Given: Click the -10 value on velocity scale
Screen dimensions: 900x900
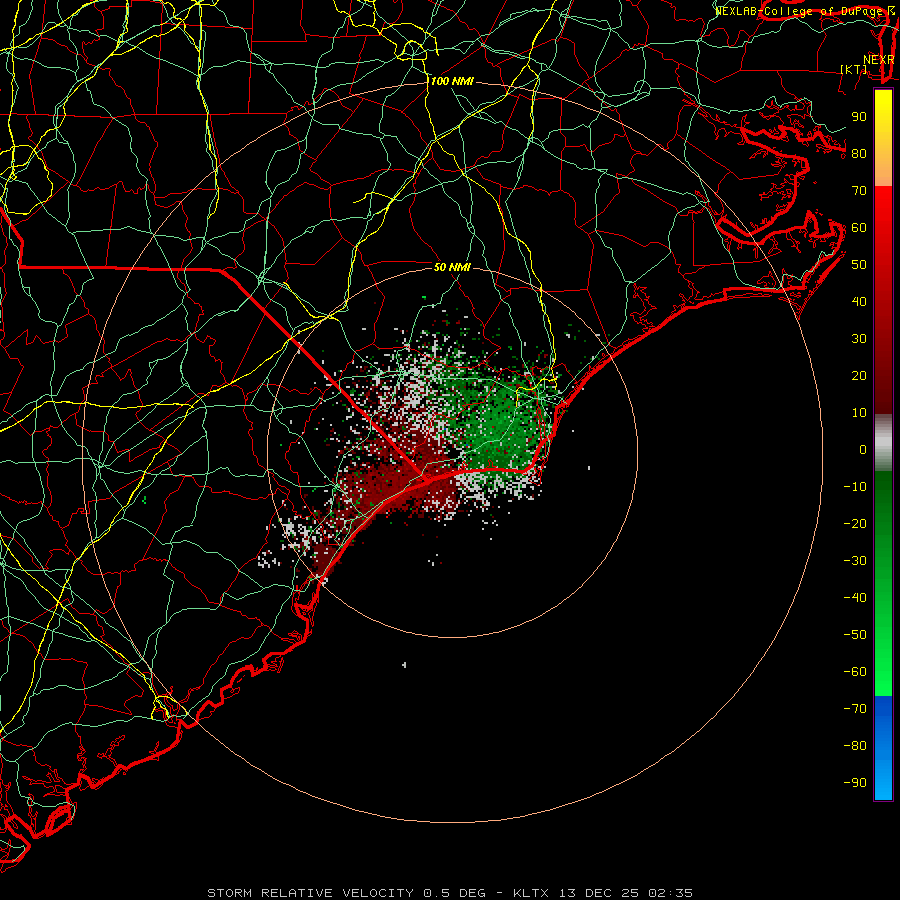Looking at the screenshot, I should [x=855, y=487].
